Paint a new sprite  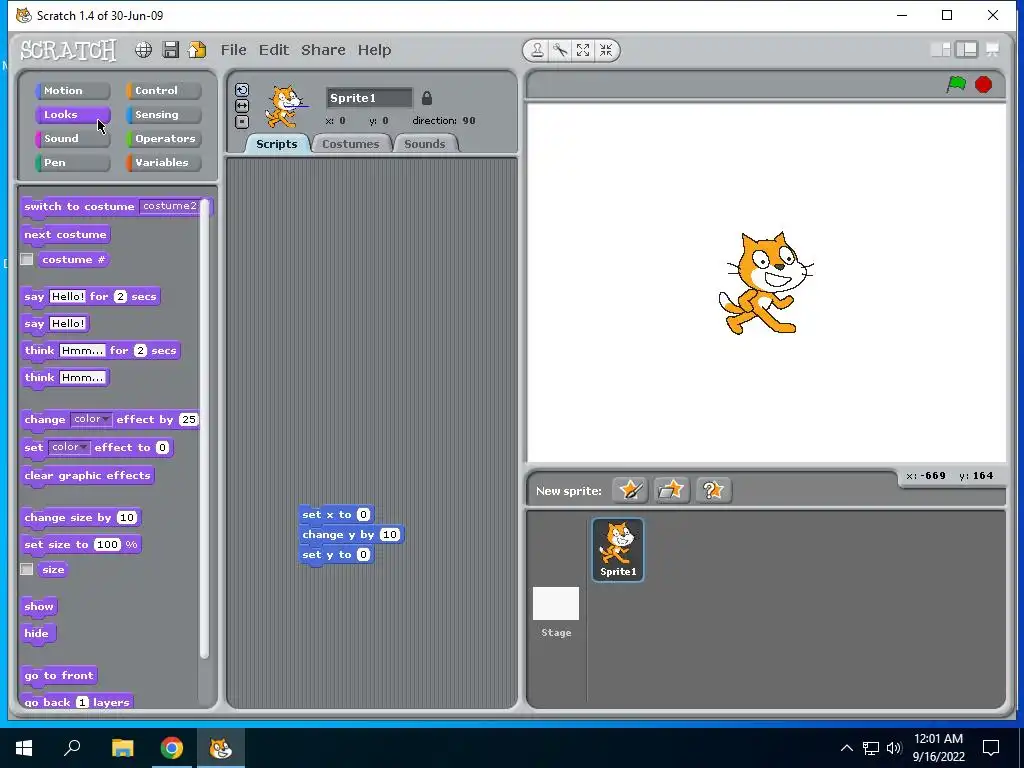[630, 490]
